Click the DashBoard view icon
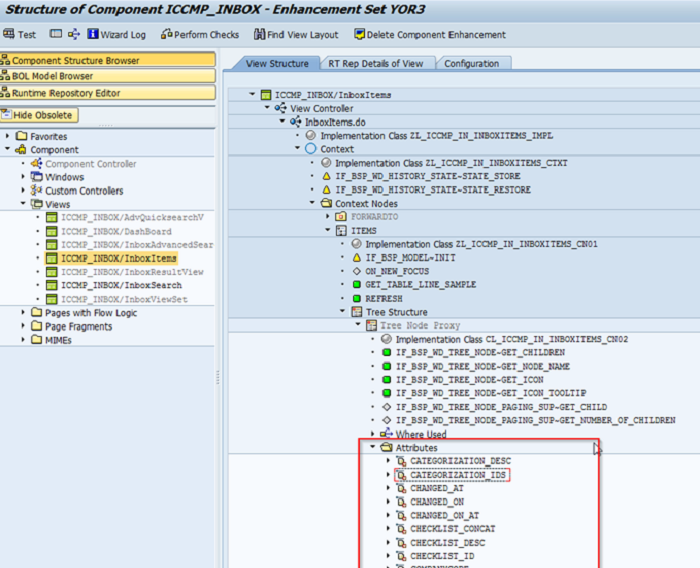The height and width of the screenshot is (568, 700). click(52, 231)
